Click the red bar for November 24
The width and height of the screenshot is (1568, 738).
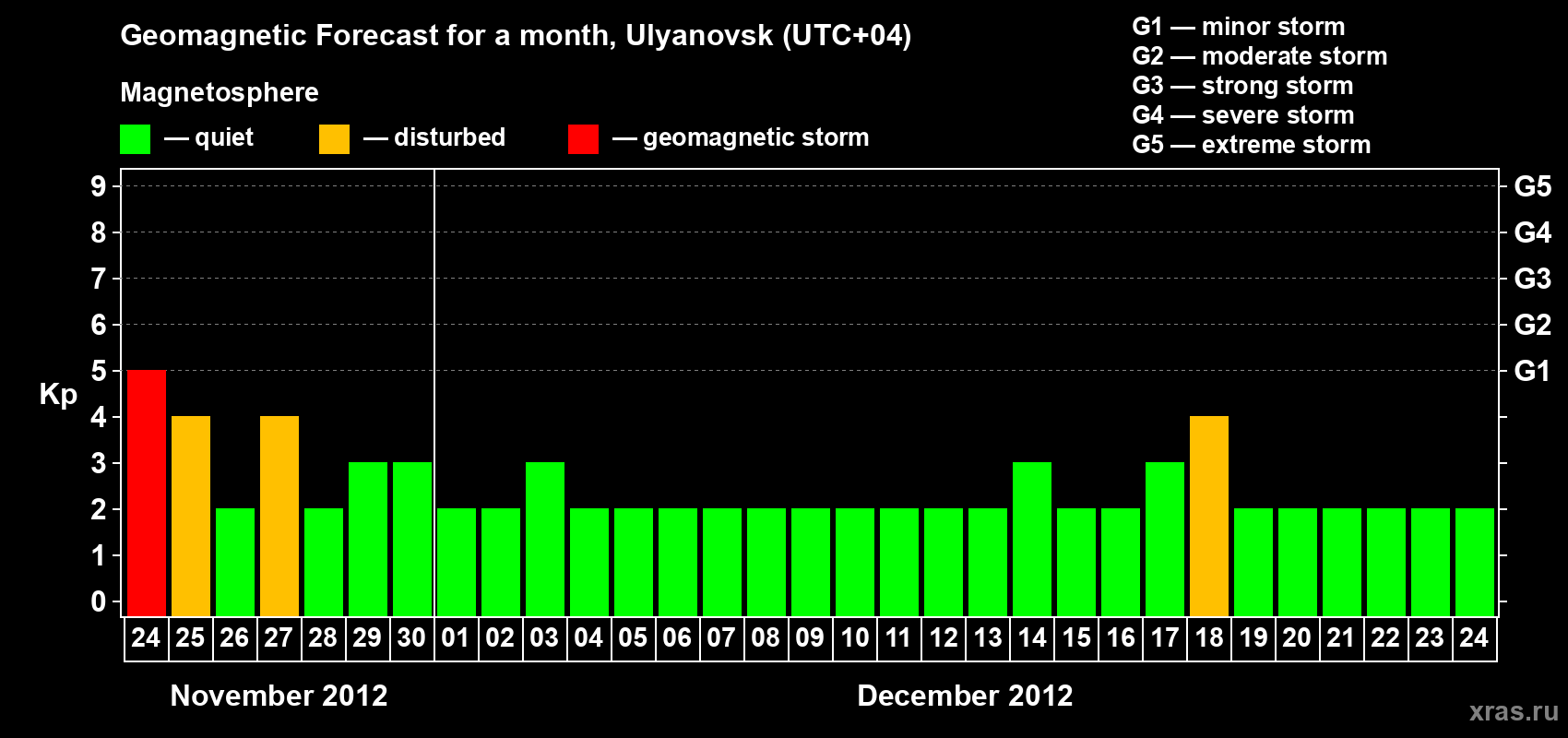pyautogui.click(x=147, y=493)
